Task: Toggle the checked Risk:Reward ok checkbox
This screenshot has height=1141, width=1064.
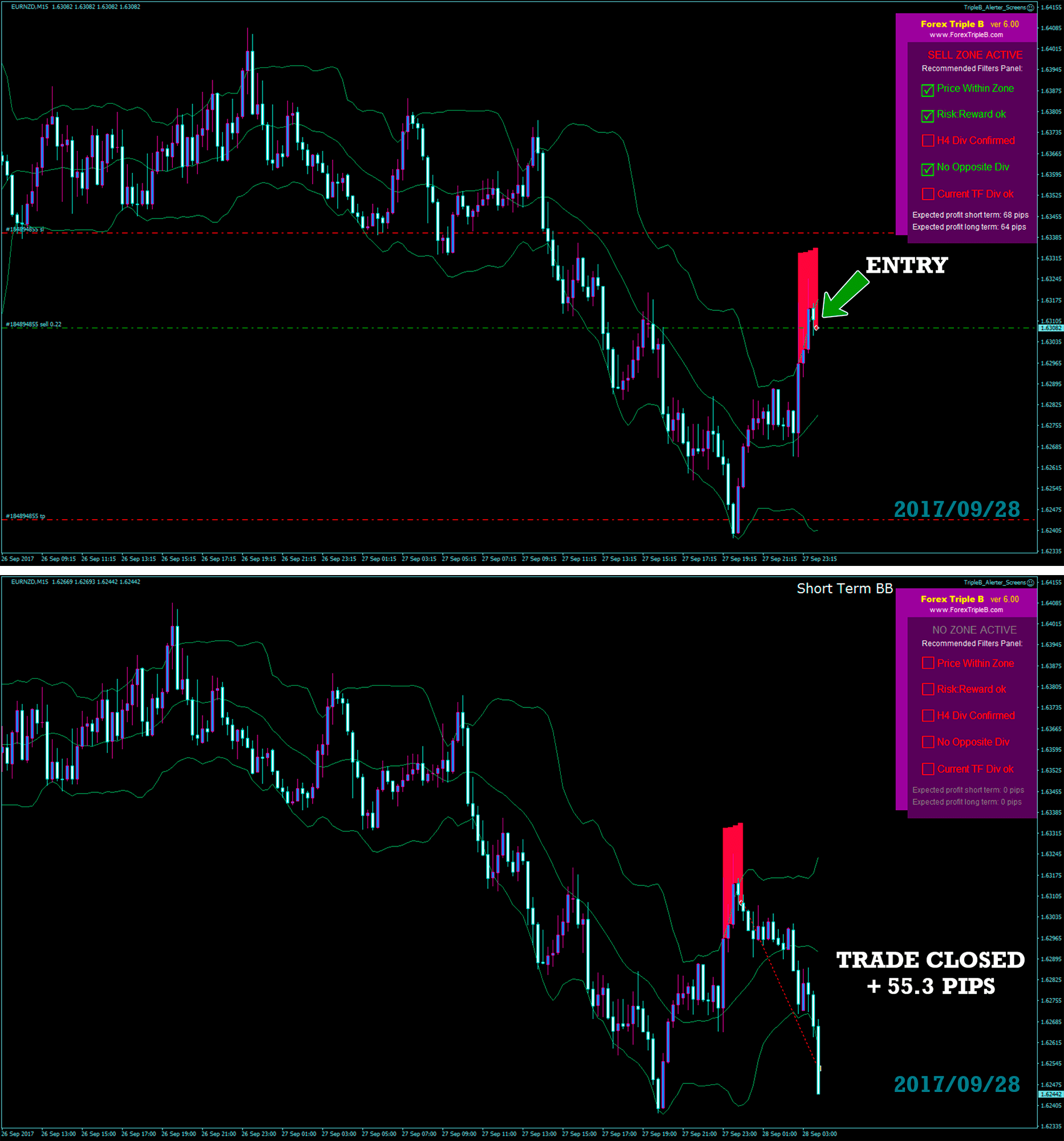Action: click(928, 116)
